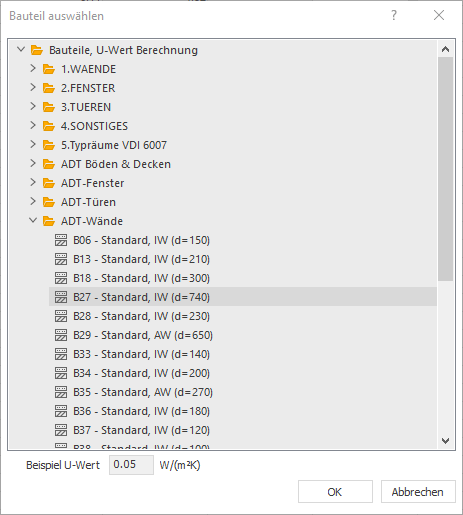Click the scrollbar down arrow

click(x=445, y=441)
